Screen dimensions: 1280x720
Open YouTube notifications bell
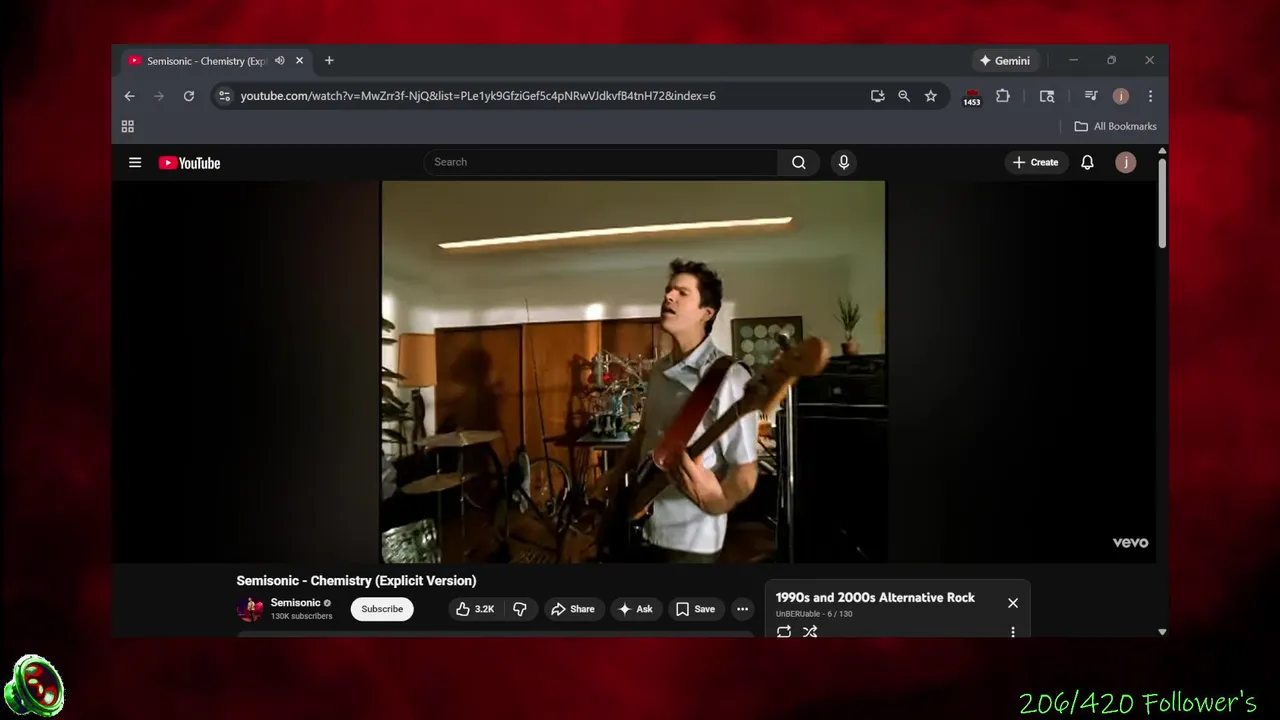click(x=1087, y=162)
